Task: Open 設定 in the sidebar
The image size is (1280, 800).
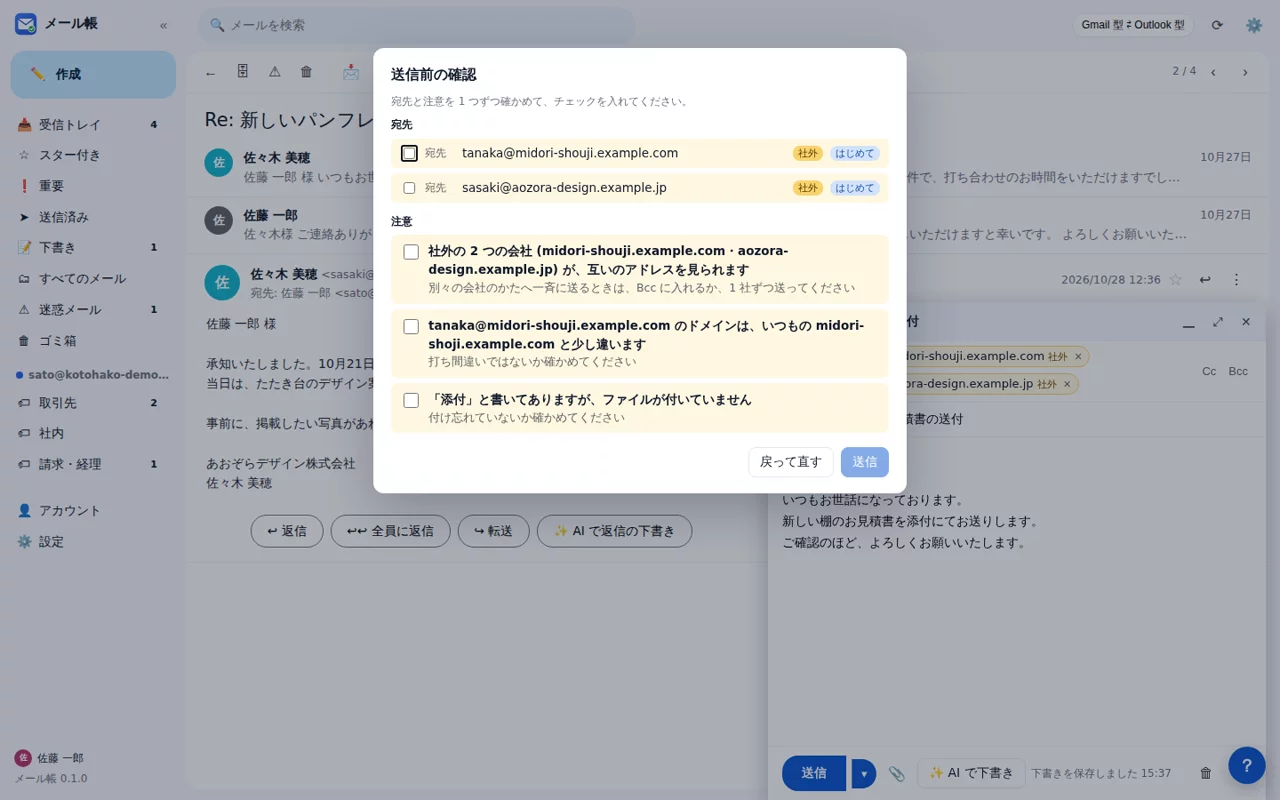Action: coord(93,541)
